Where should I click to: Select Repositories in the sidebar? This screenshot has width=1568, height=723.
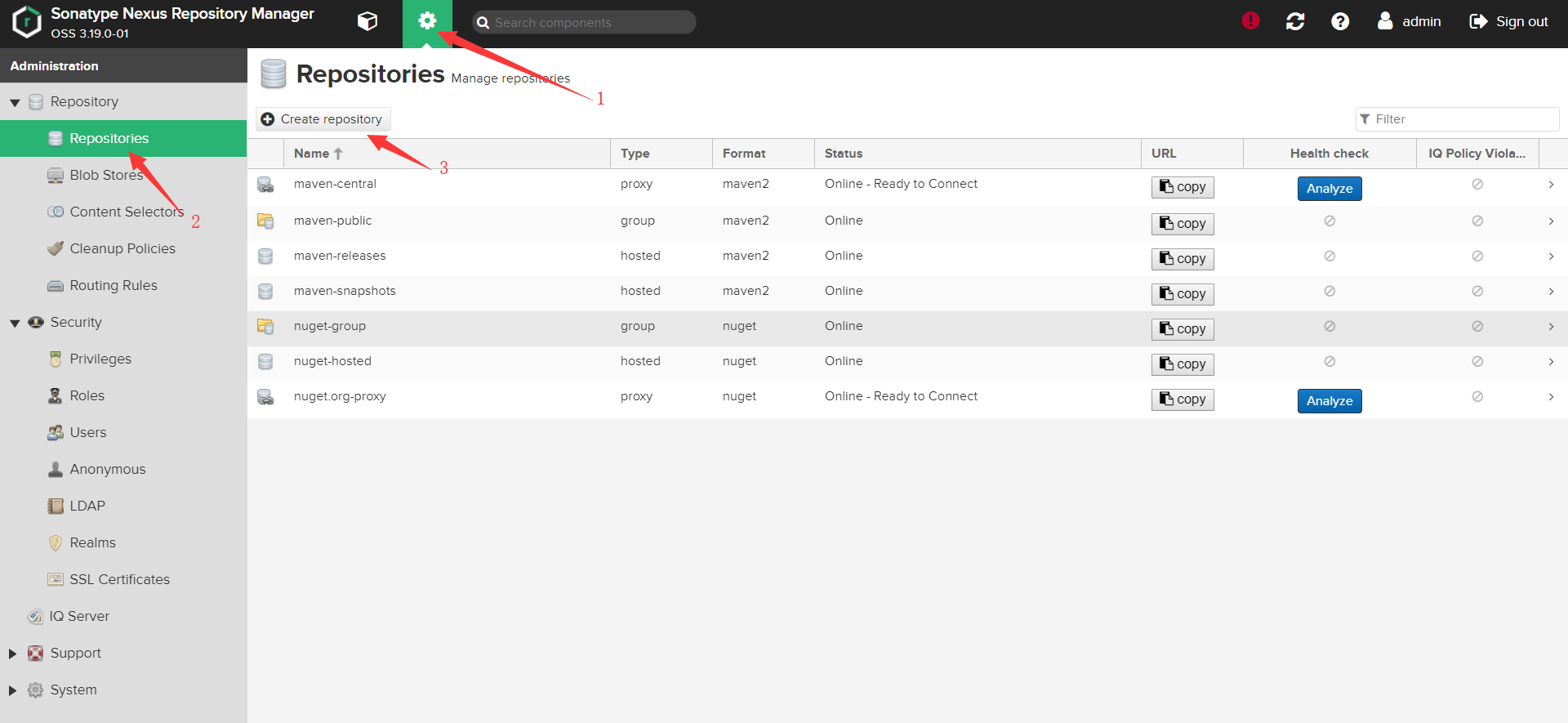123,138
